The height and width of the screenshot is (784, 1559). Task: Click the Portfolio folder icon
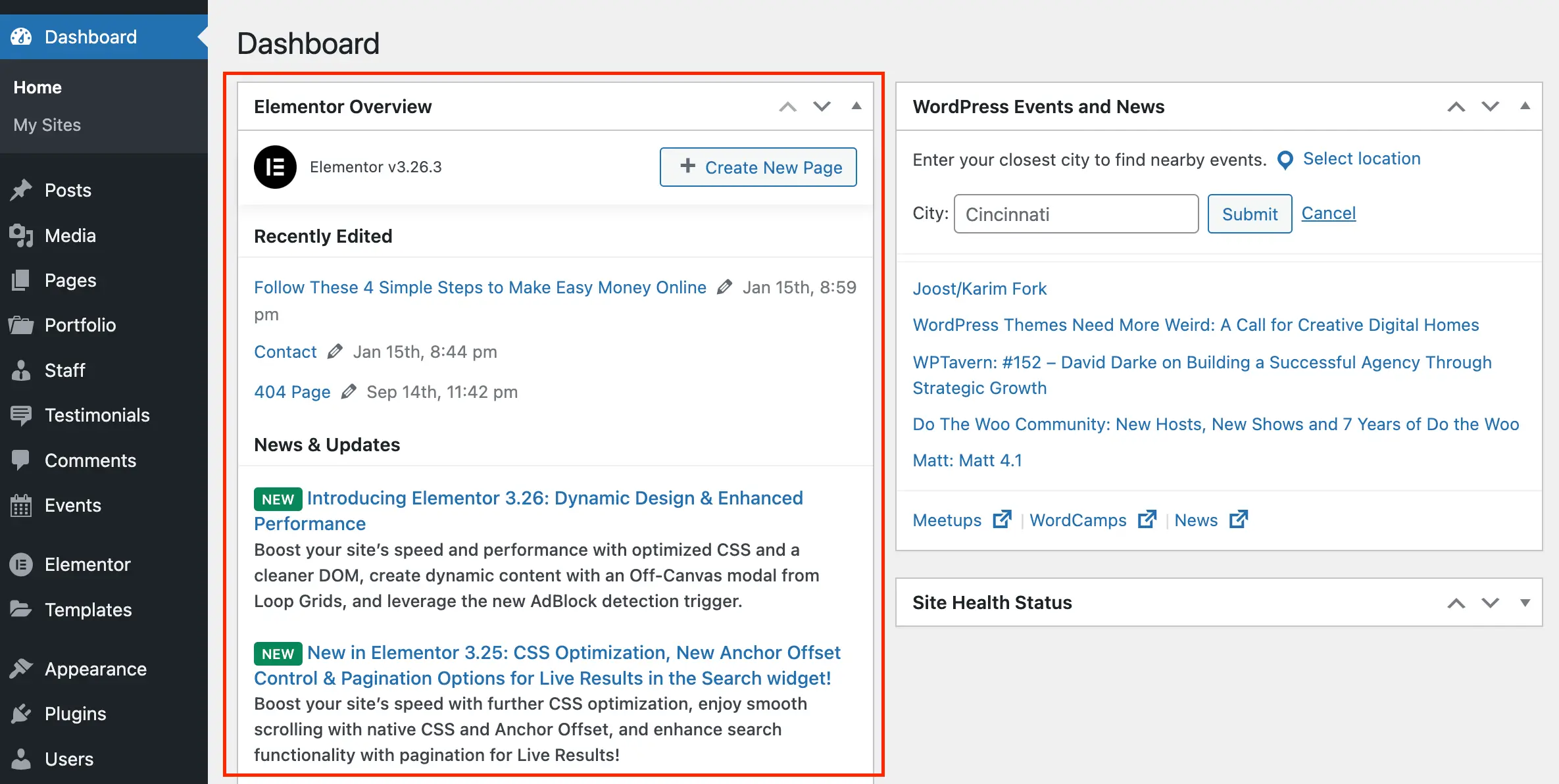21,325
